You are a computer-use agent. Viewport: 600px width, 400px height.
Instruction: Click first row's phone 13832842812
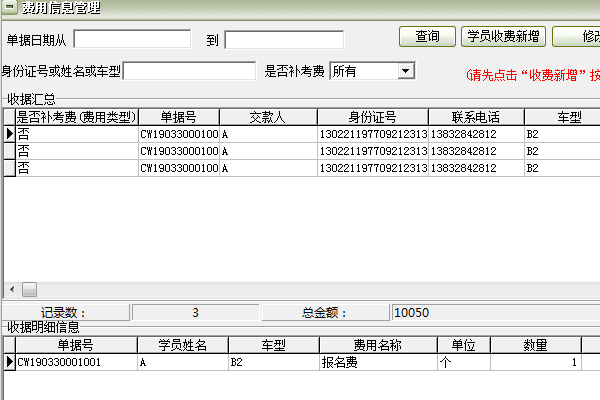click(476, 134)
